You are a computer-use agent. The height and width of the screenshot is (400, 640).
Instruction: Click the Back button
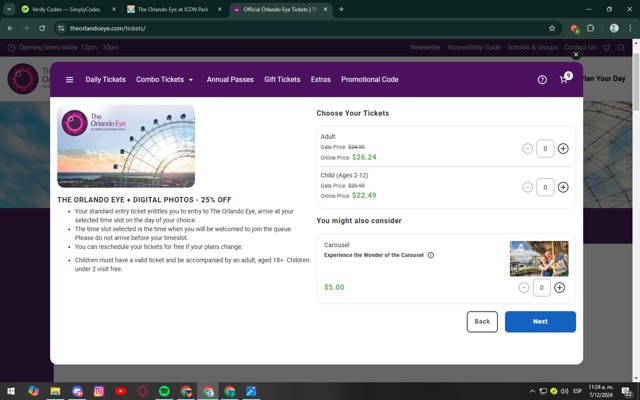click(x=482, y=322)
